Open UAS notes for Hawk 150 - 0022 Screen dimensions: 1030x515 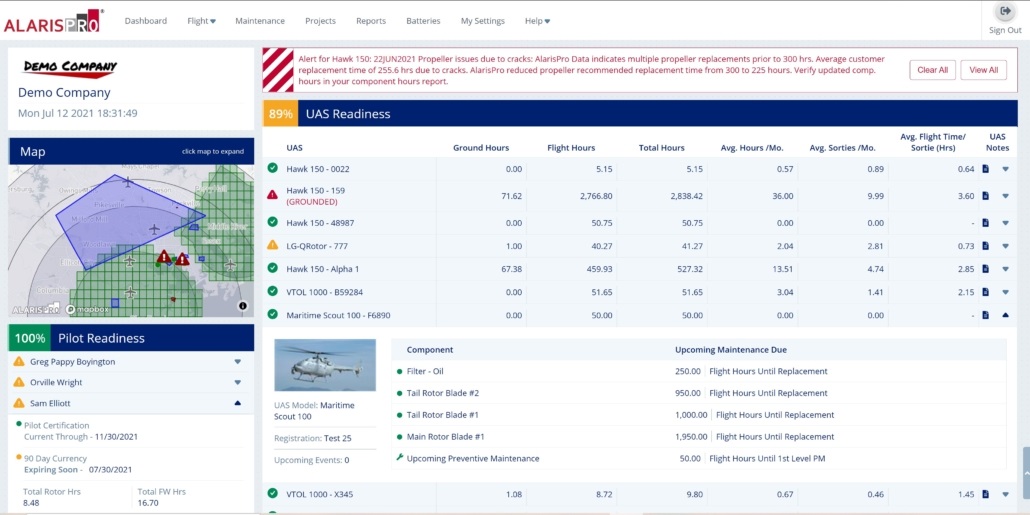pos(985,169)
